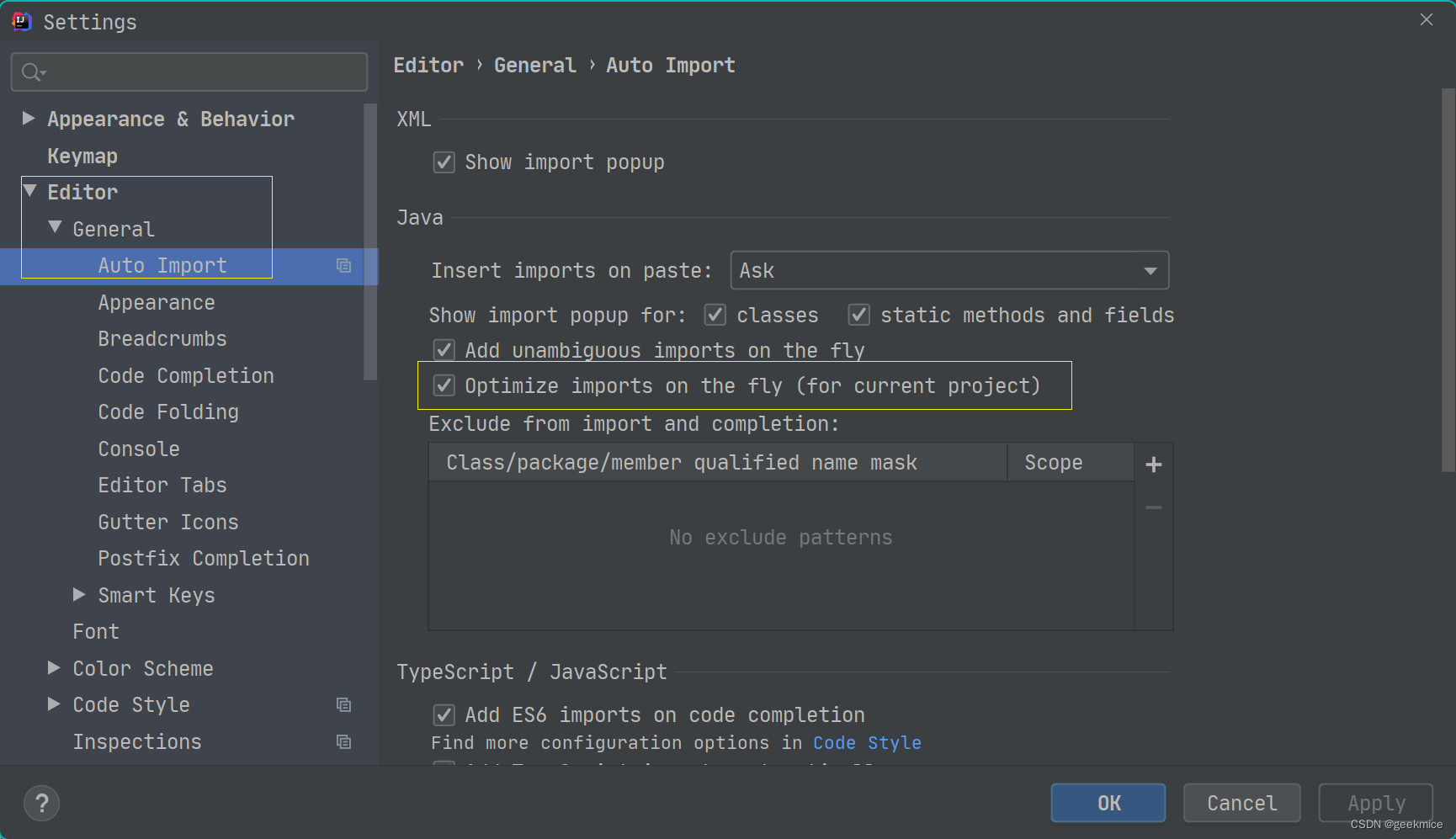Open help with the question mark icon
1456x839 pixels.
42,804
